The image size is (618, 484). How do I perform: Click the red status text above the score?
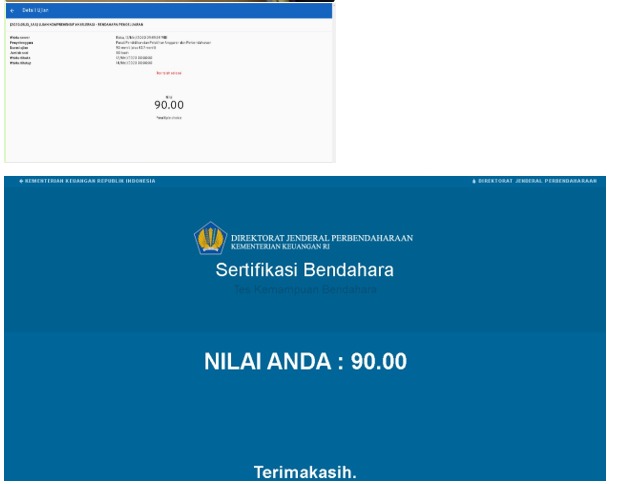(x=169, y=73)
